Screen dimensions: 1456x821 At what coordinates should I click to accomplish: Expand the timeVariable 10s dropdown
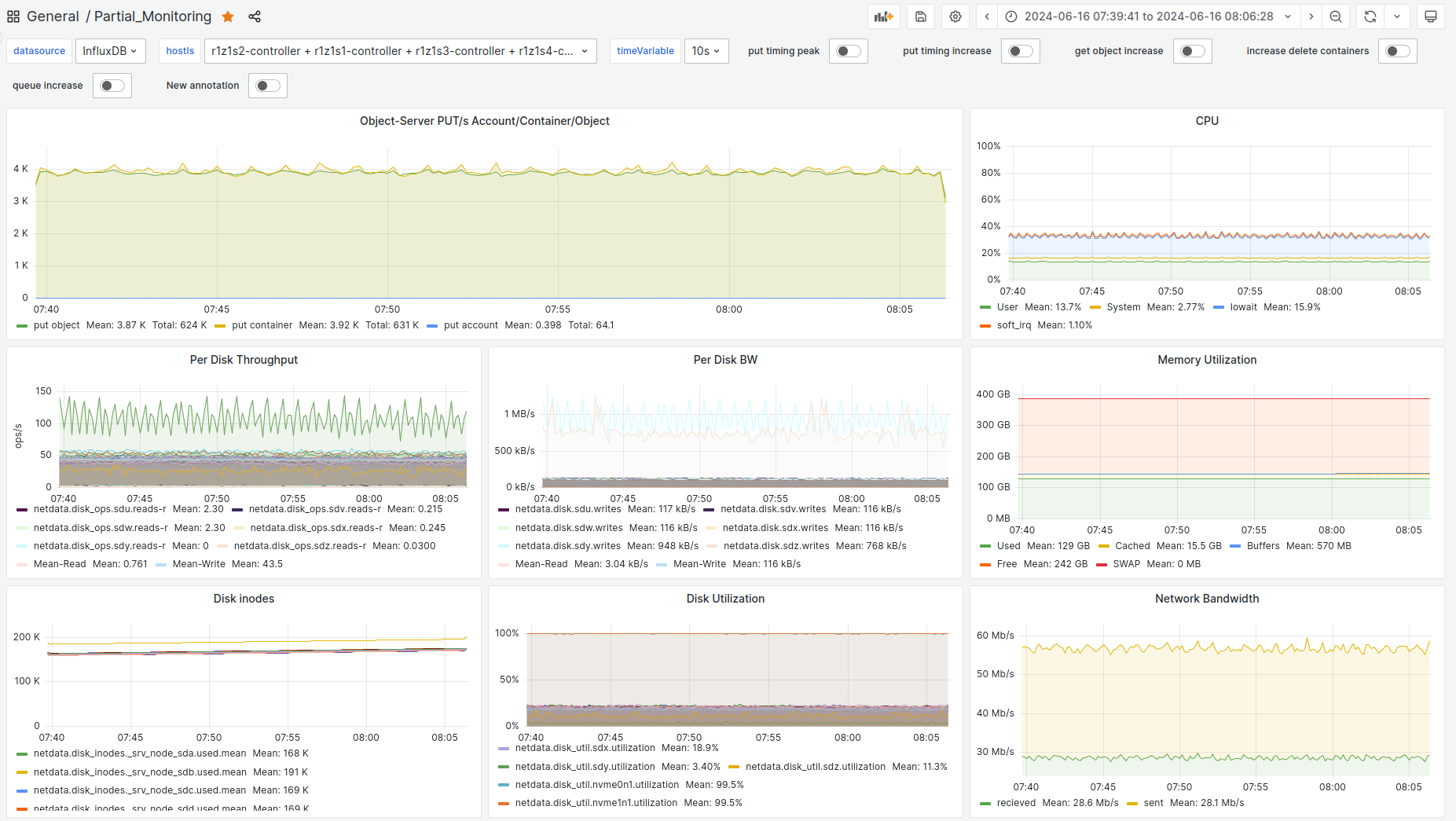click(x=706, y=51)
